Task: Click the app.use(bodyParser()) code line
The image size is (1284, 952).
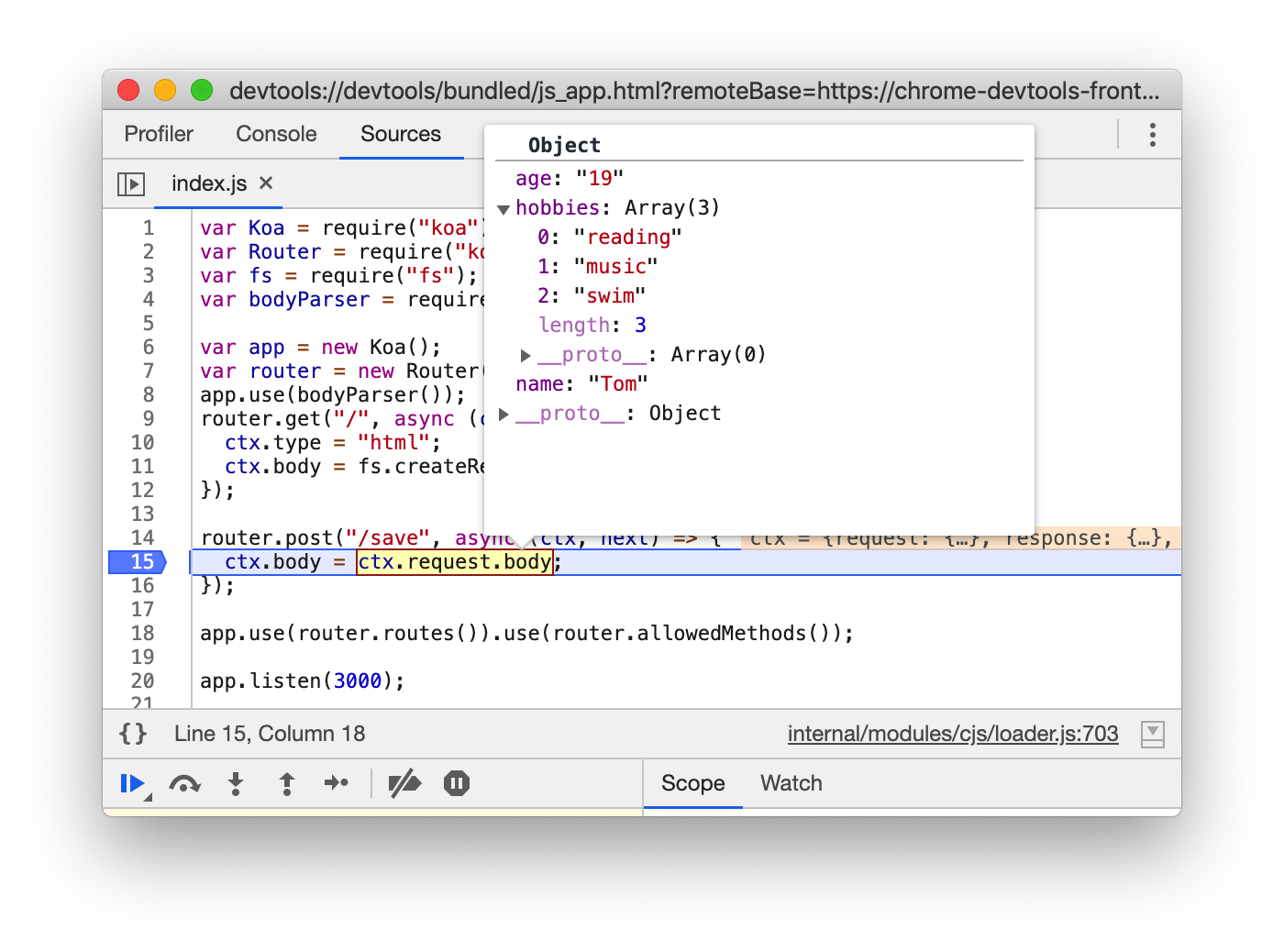Action: point(333,394)
